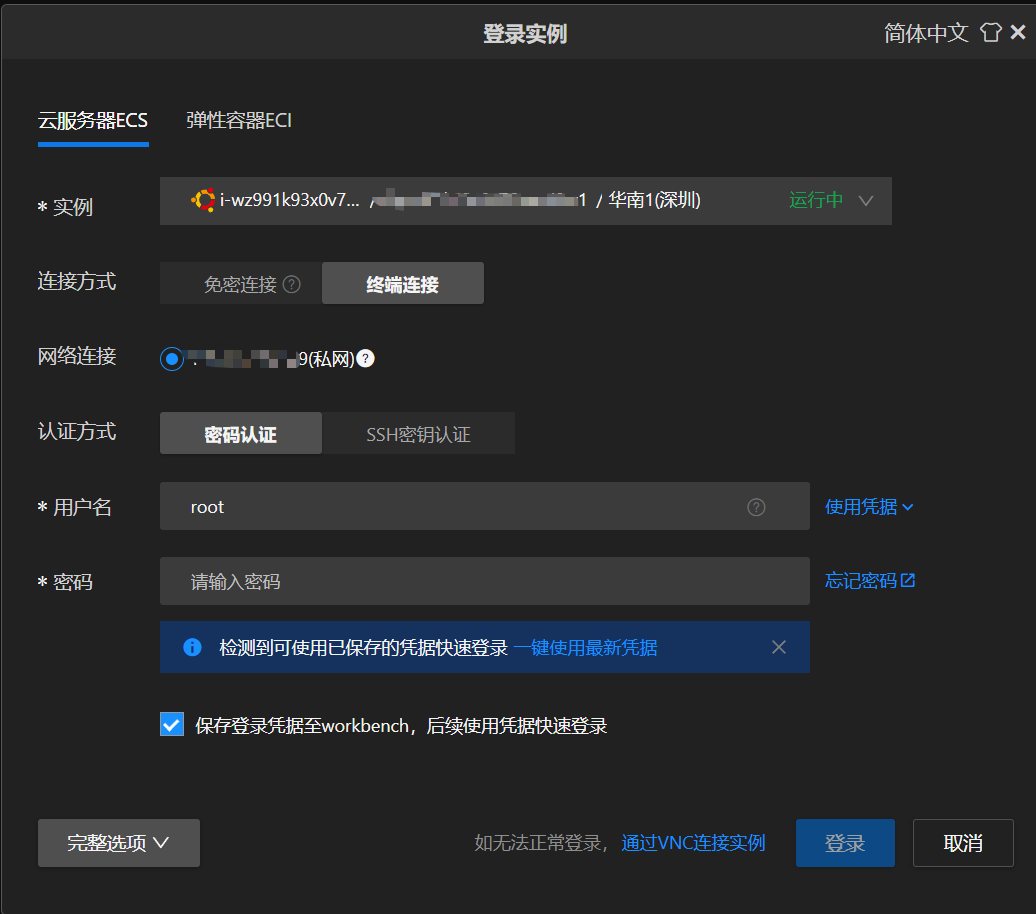Image resolution: width=1036 pixels, height=914 pixels.
Task: Click the 一键使用最新凭据 link
Action: [585, 648]
